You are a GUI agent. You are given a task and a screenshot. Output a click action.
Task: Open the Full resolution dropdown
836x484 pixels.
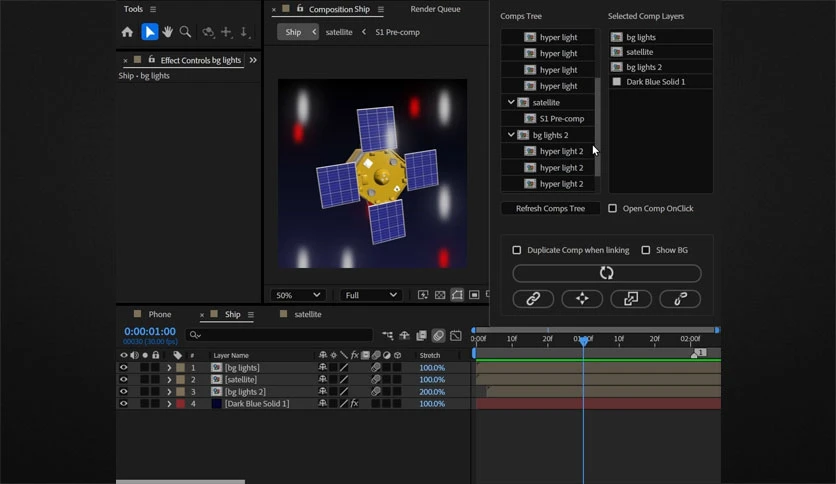[x=371, y=295]
